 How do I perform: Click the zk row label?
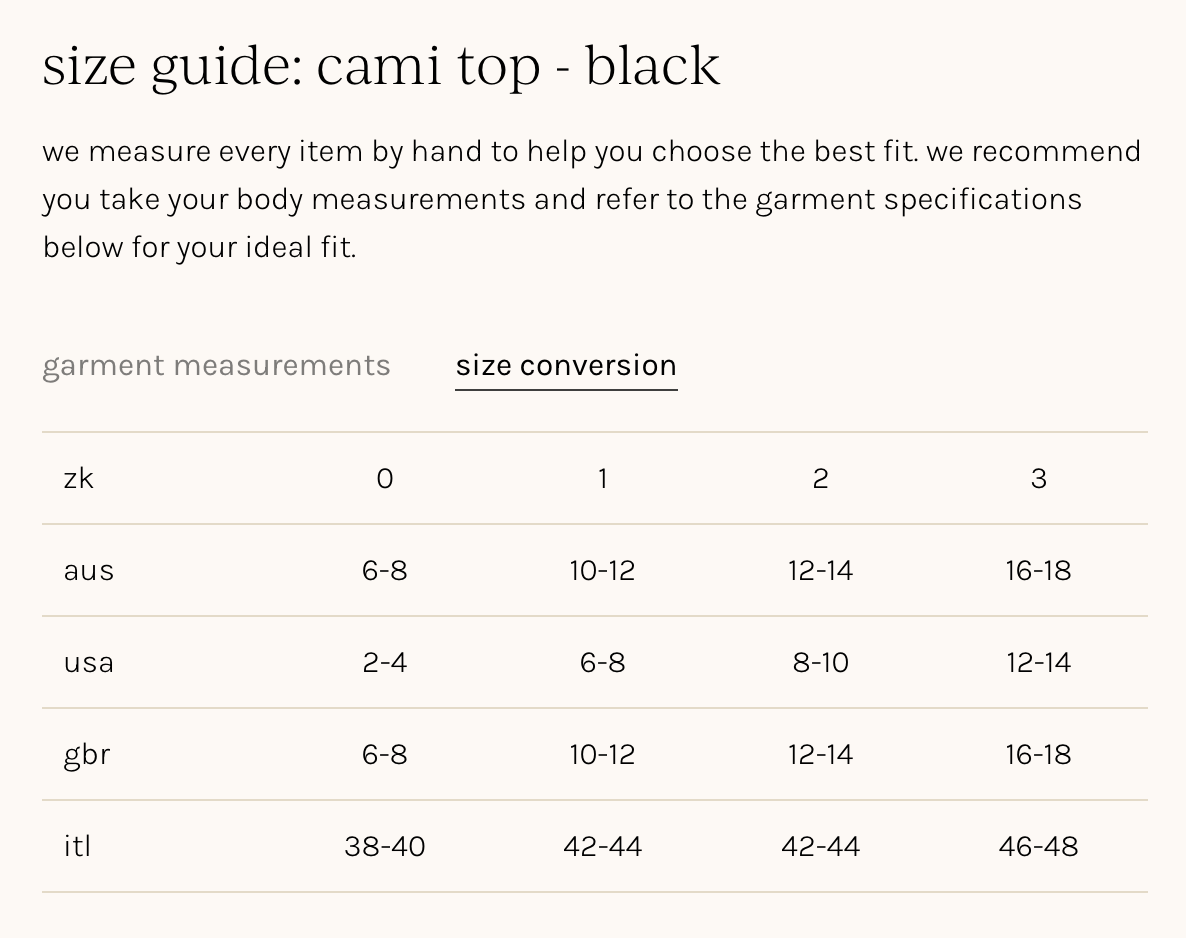coord(79,479)
